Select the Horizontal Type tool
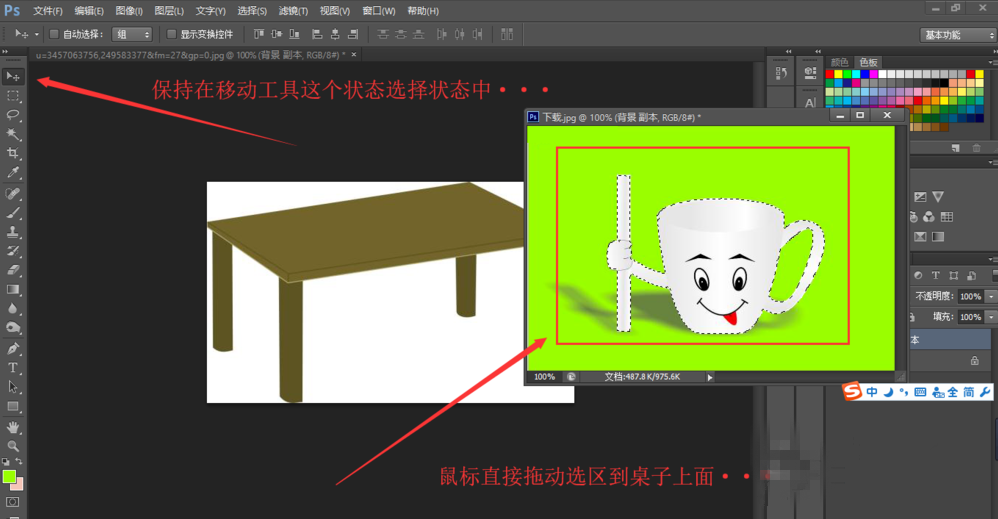The image size is (998, 519). (13, 368)
